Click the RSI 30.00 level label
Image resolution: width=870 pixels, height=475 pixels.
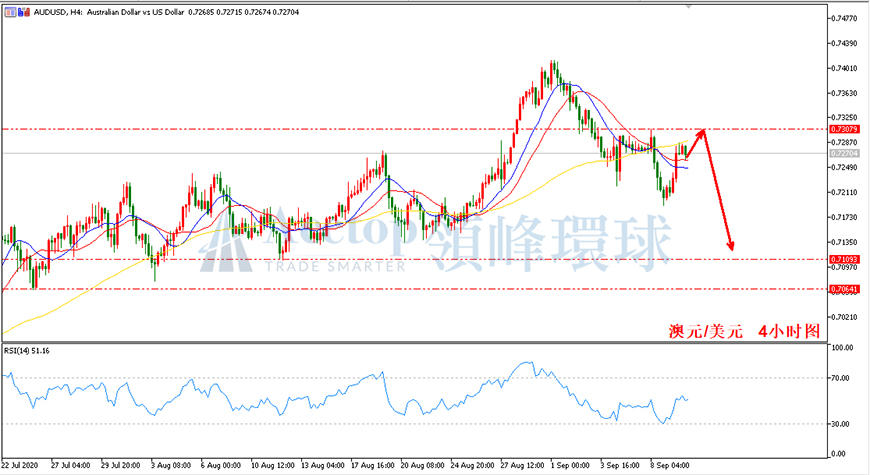tap(840, 424)
